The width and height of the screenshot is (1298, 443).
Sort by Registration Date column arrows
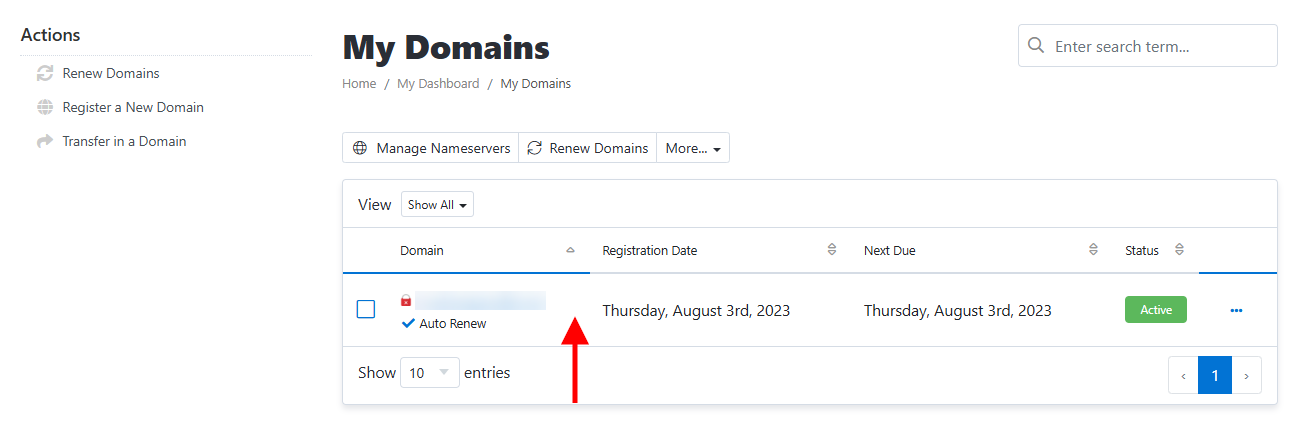[831, 250]
